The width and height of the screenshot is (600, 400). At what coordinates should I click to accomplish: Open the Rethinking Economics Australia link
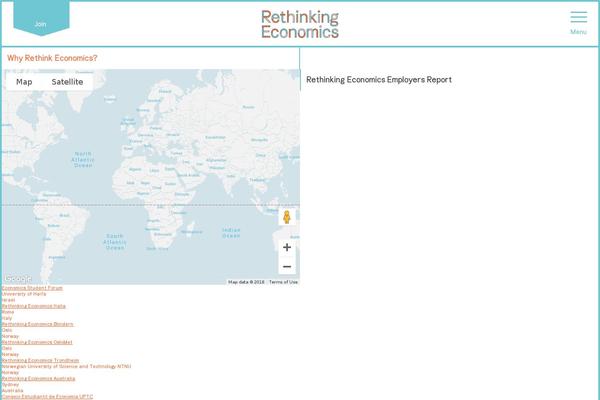pyautogui.click(x=39, y=378)
